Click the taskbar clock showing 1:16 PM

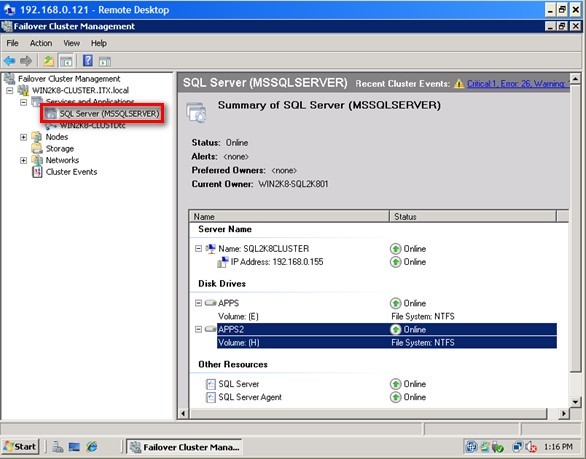click(x=558, y=447)
